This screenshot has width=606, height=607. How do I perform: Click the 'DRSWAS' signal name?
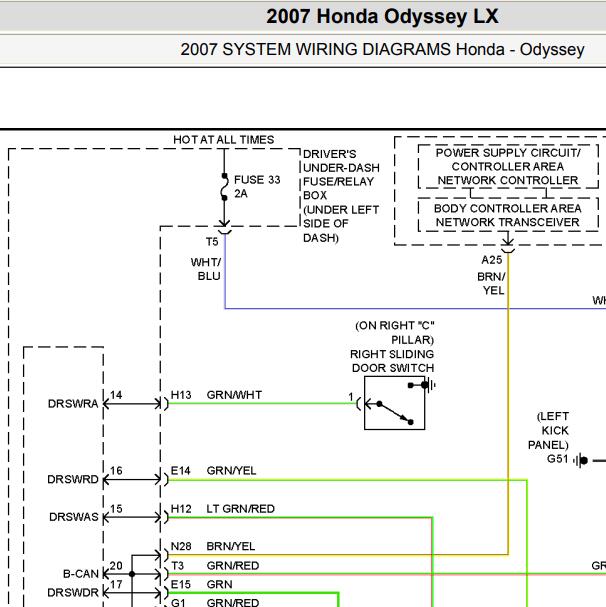[x=74, y=517]
